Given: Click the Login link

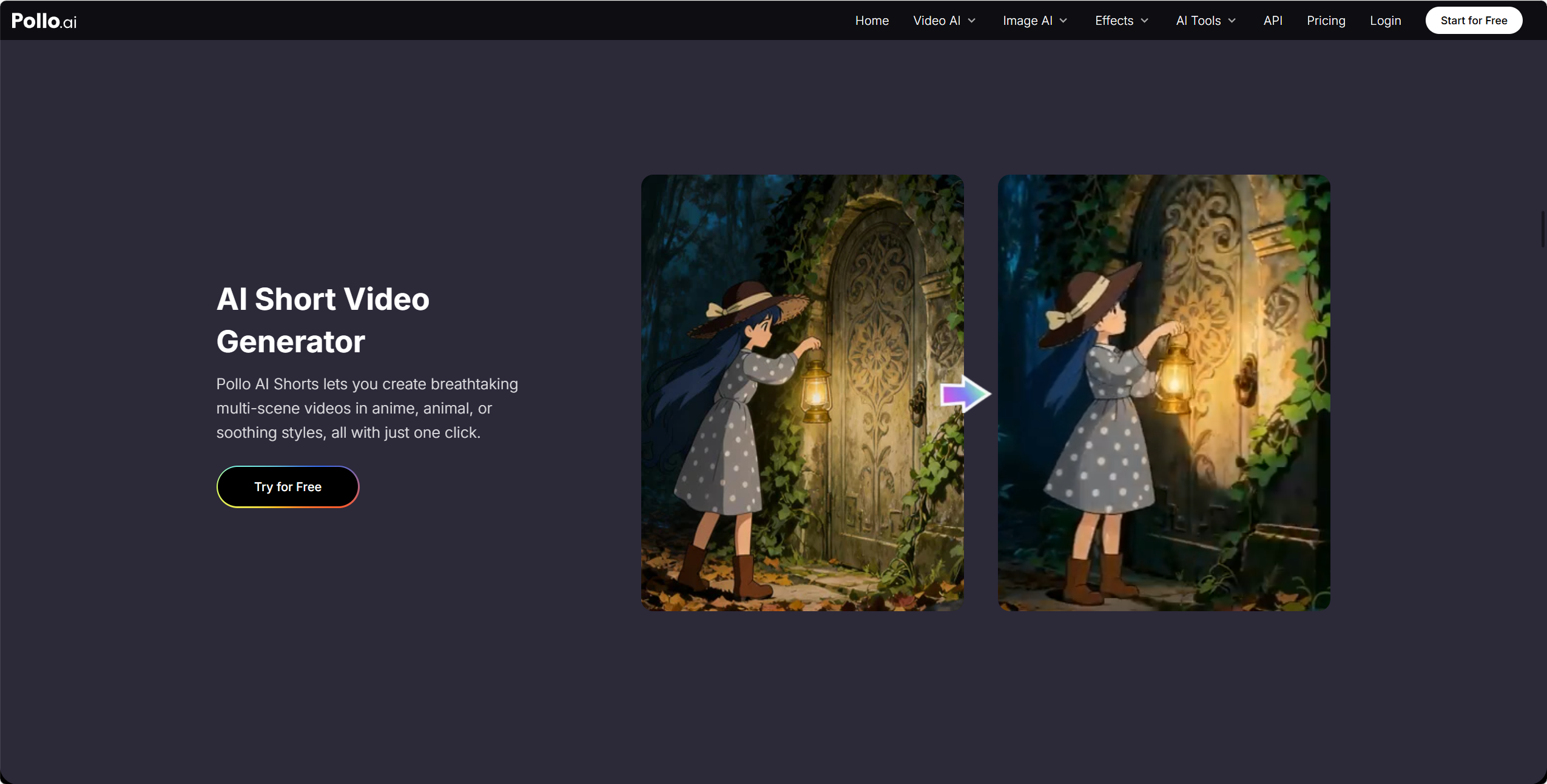Looking at the screenshot, I should tap(1386, 21).
